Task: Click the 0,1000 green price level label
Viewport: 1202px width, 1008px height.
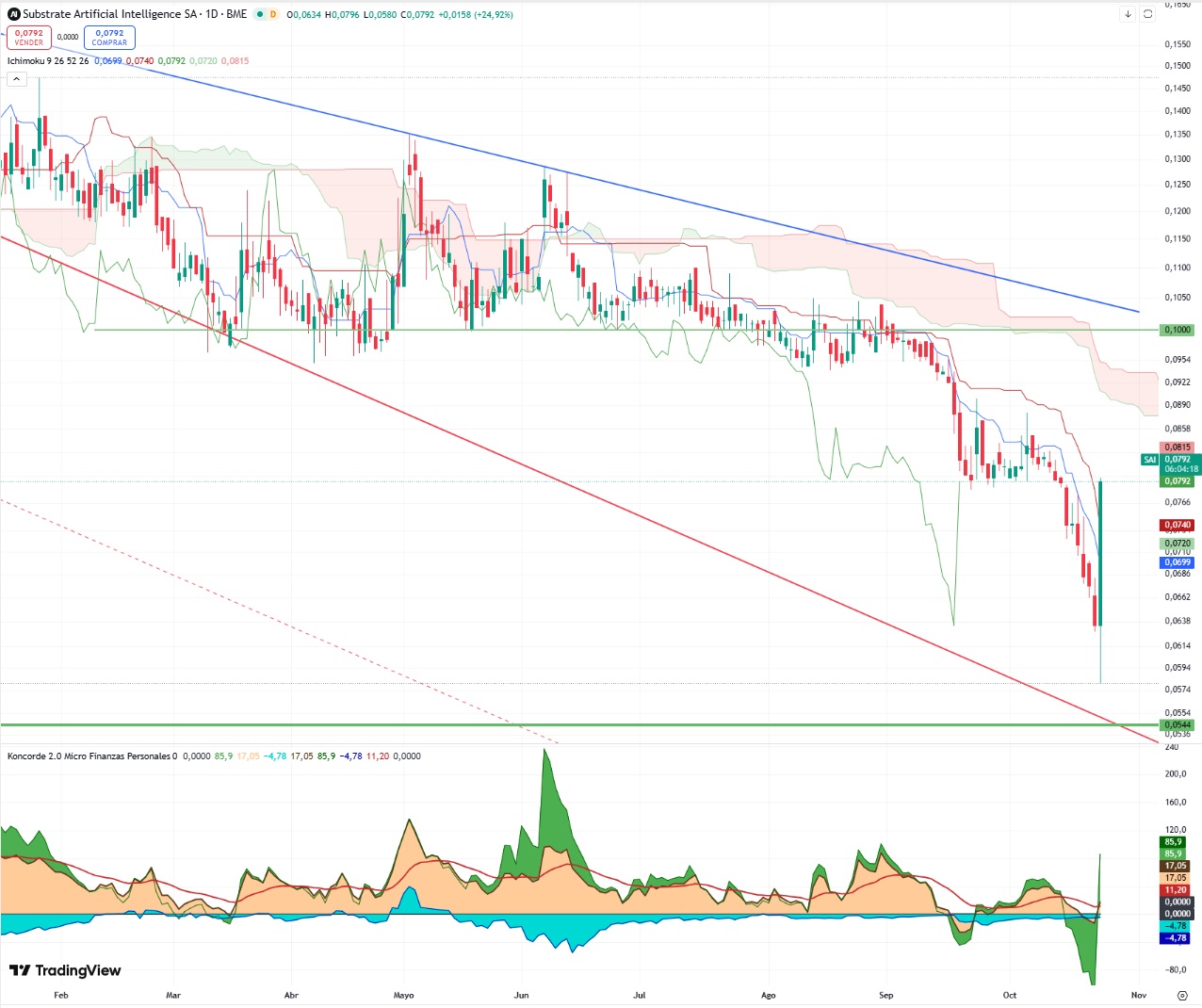Action: tap(1178, 330)
